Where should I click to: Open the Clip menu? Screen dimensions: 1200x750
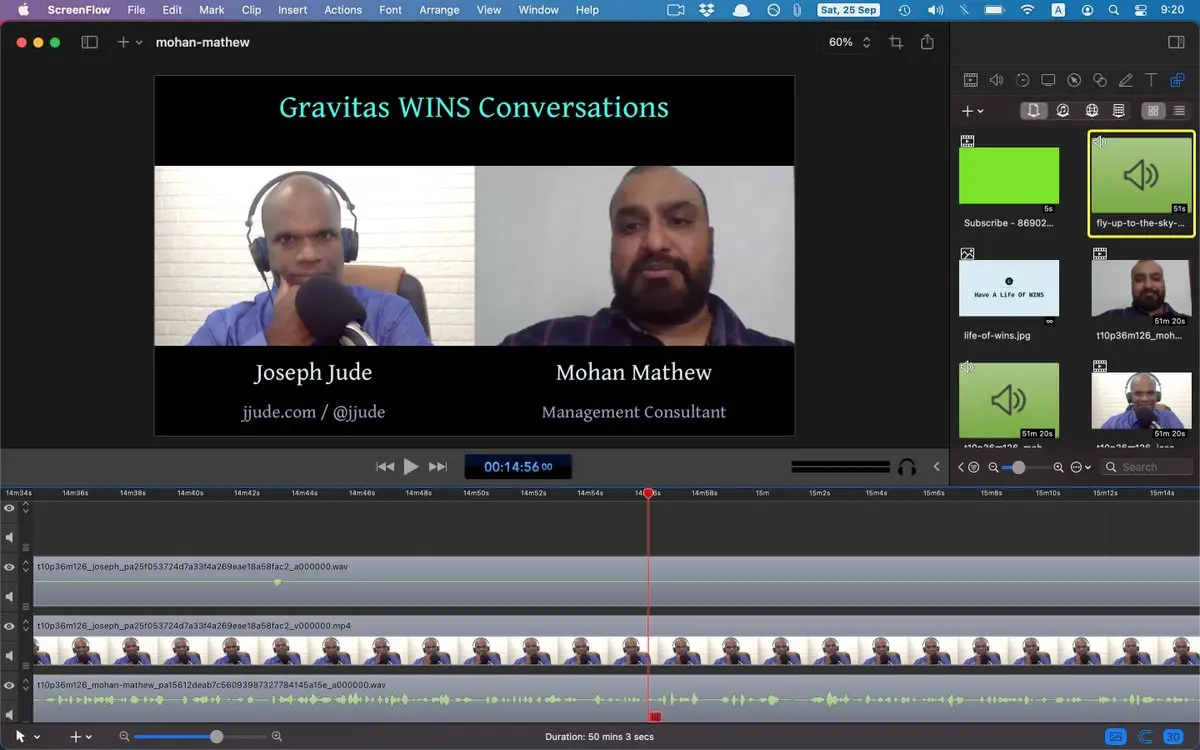[x=251, y=10]
